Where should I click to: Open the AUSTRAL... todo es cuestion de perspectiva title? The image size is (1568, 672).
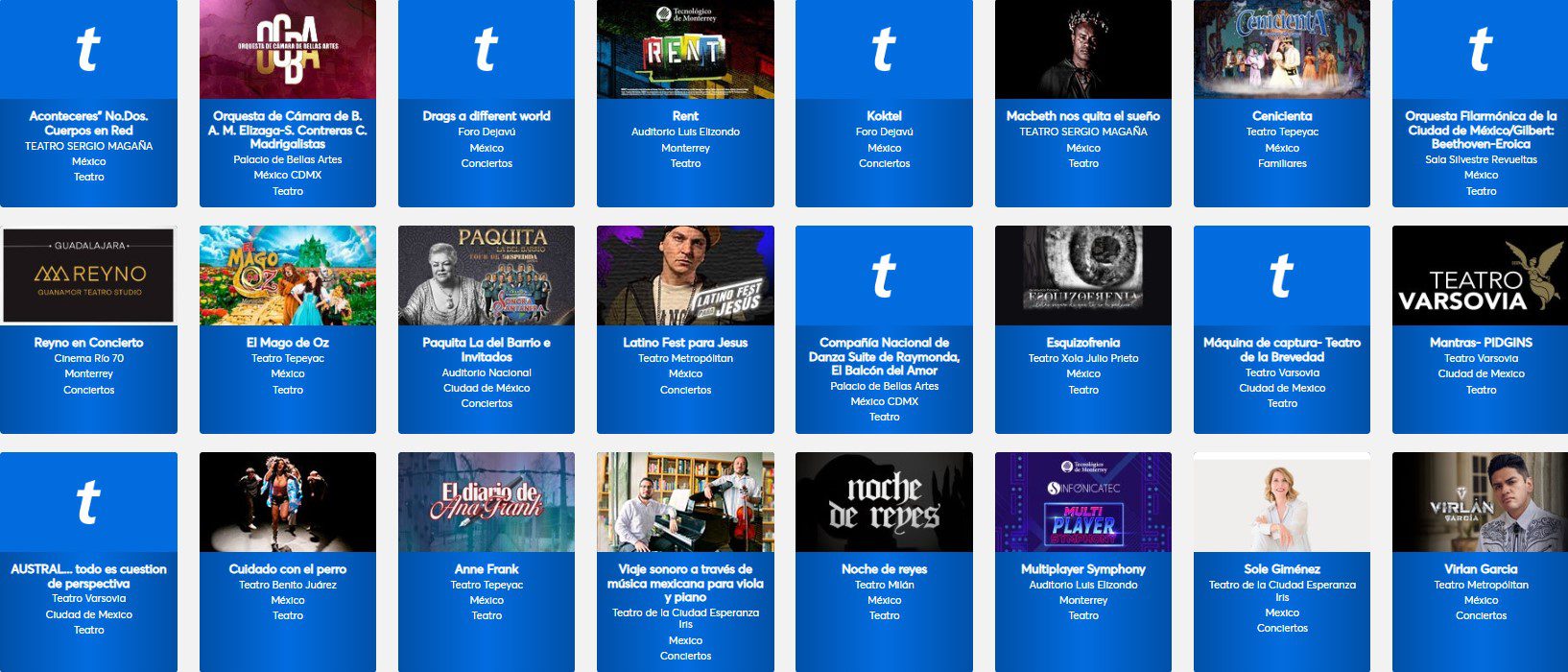[x=88, y=576]
